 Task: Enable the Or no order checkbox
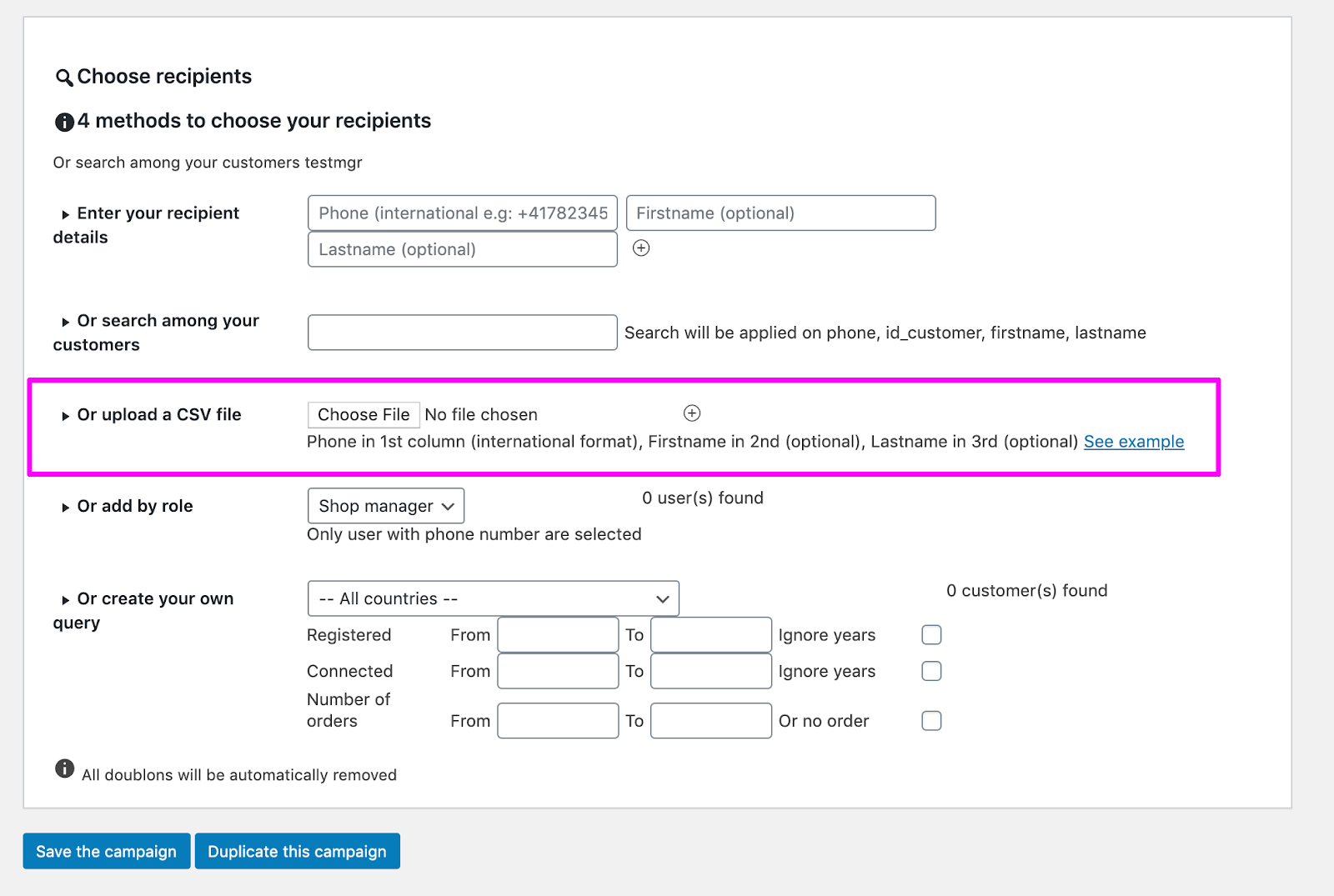click(x=931, y=721)
